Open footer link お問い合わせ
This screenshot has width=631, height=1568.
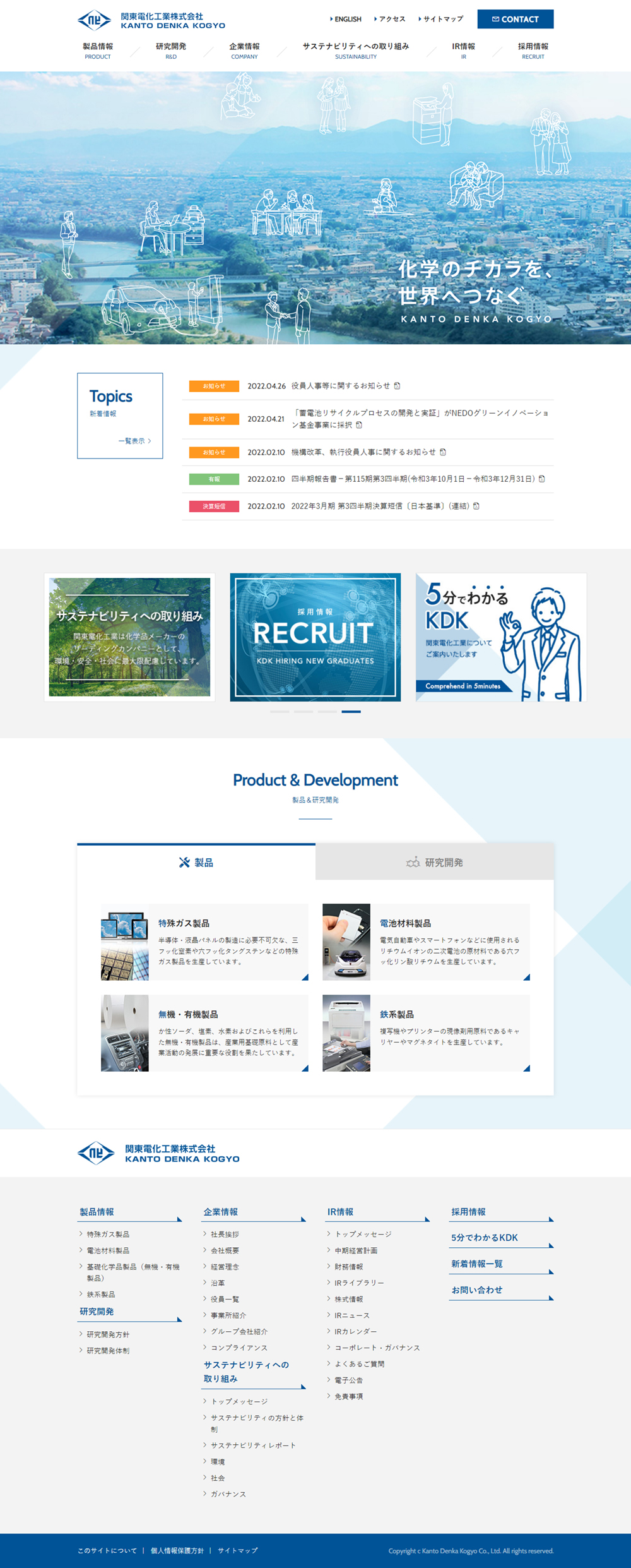(477, 1290)
